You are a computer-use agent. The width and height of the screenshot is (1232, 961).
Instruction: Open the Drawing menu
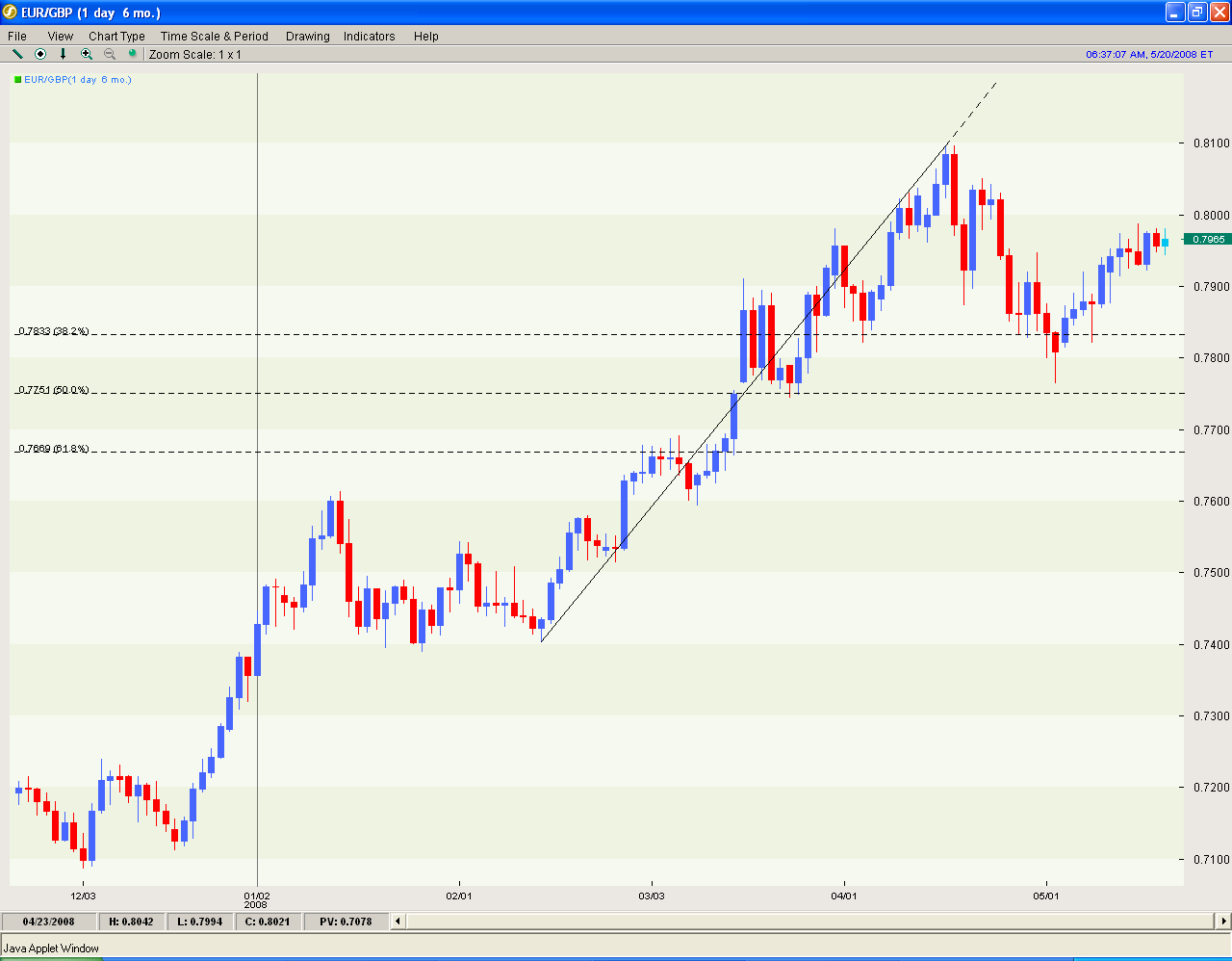pyautogui.click(x=308, y=37)
